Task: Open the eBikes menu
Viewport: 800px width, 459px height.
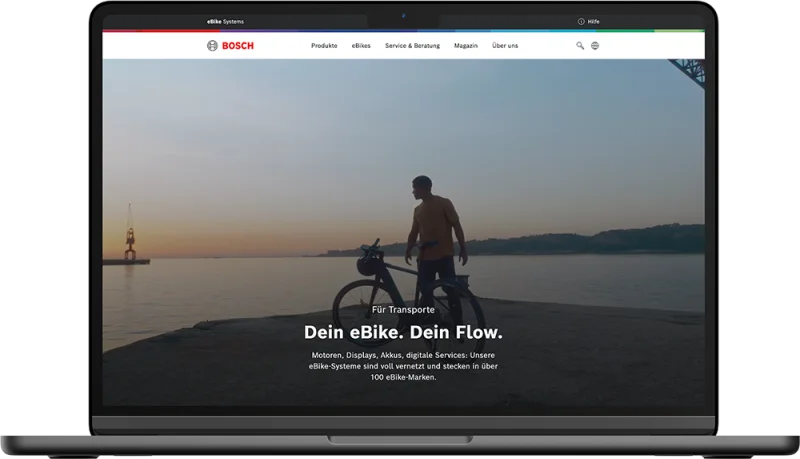Action: (x=361, y=46)
